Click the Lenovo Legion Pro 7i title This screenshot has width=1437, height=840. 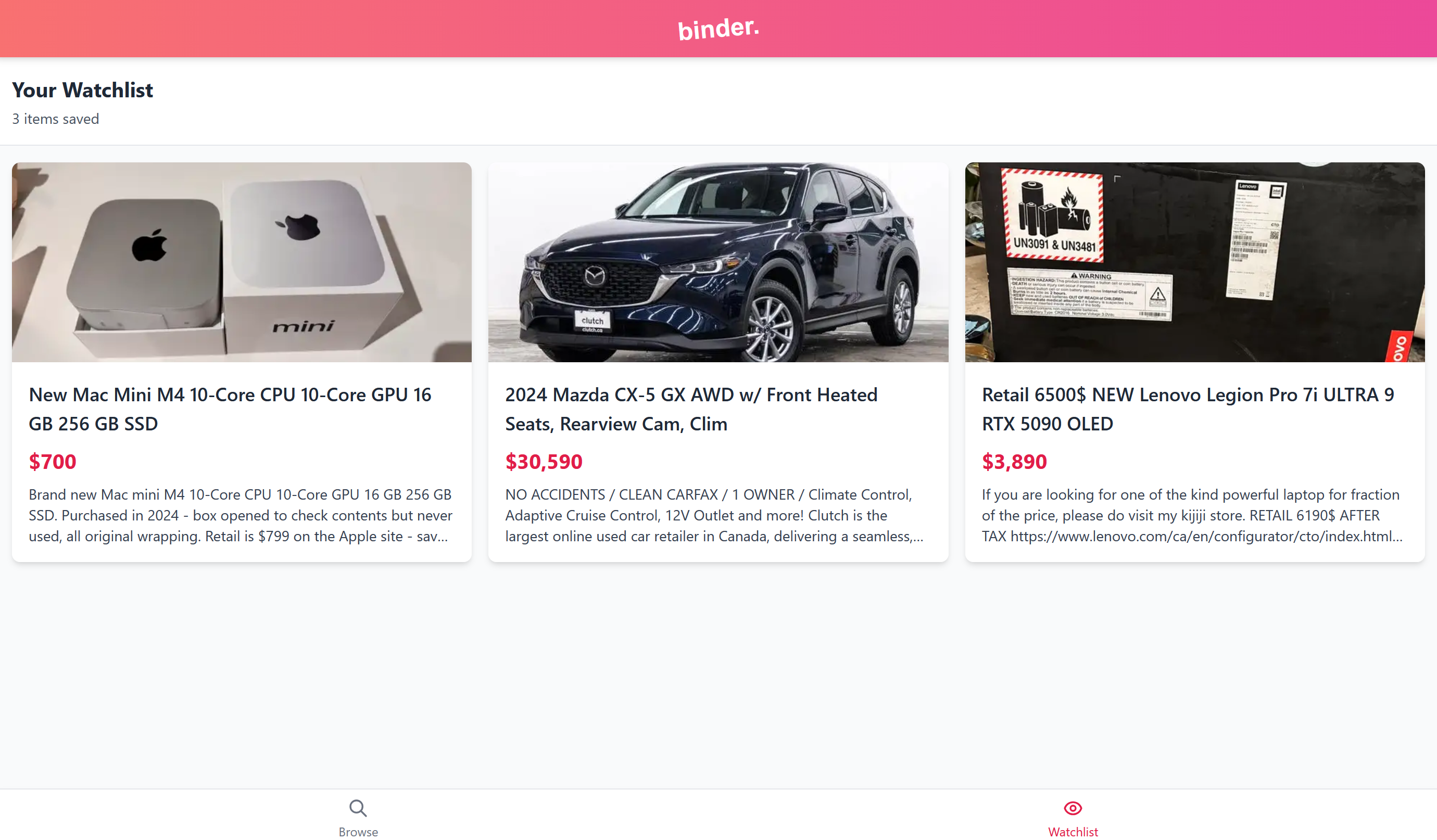coord(1188,409)
